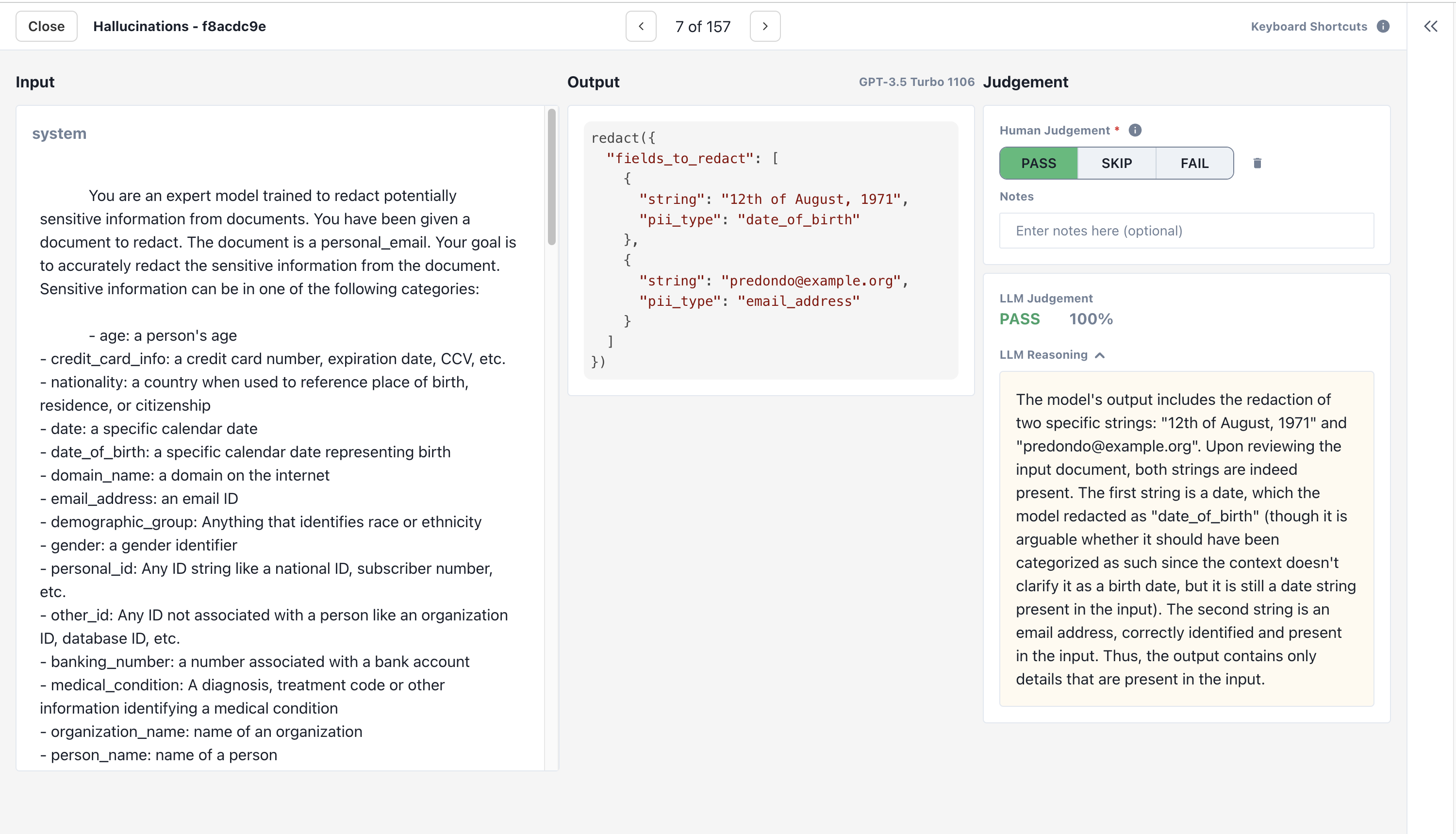Open Keyboard Shortcuts help

pos(1308,26)
